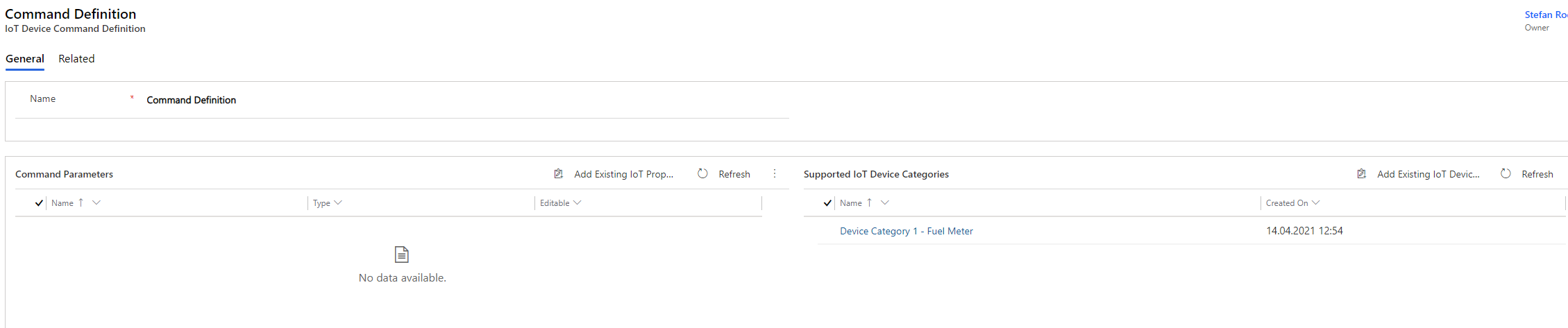Click the No data available document icon
This screenshot has height=328, width=1568.
coord(402,254)
